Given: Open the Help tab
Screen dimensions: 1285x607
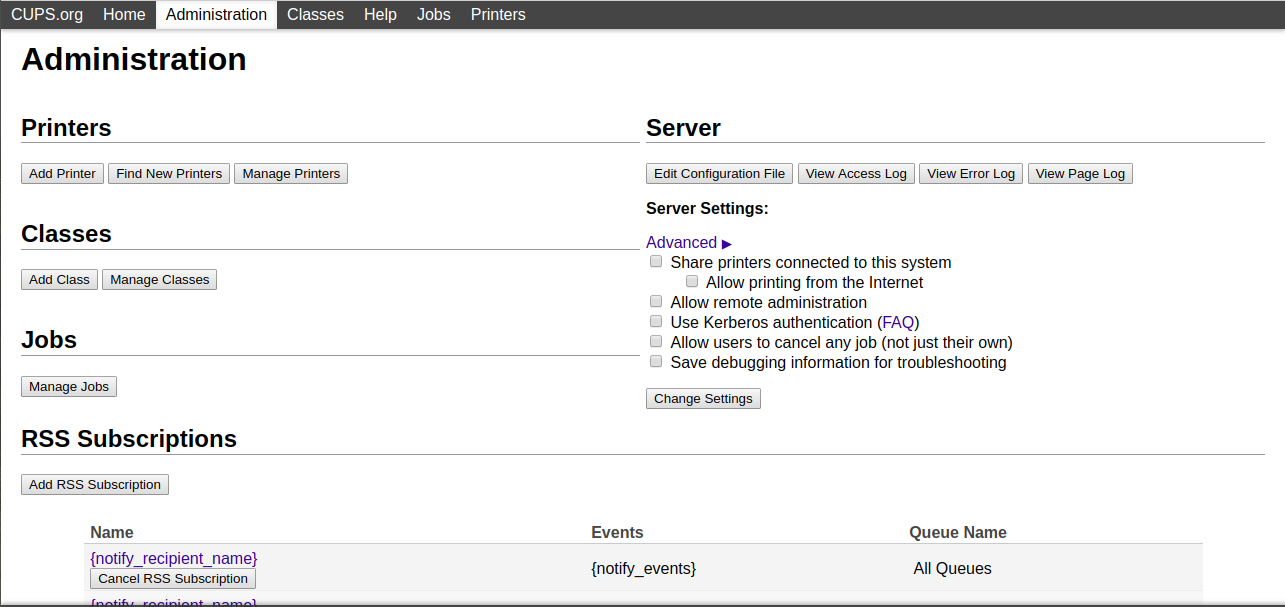Looking at the screenshot, I should (x=380, y=14).
